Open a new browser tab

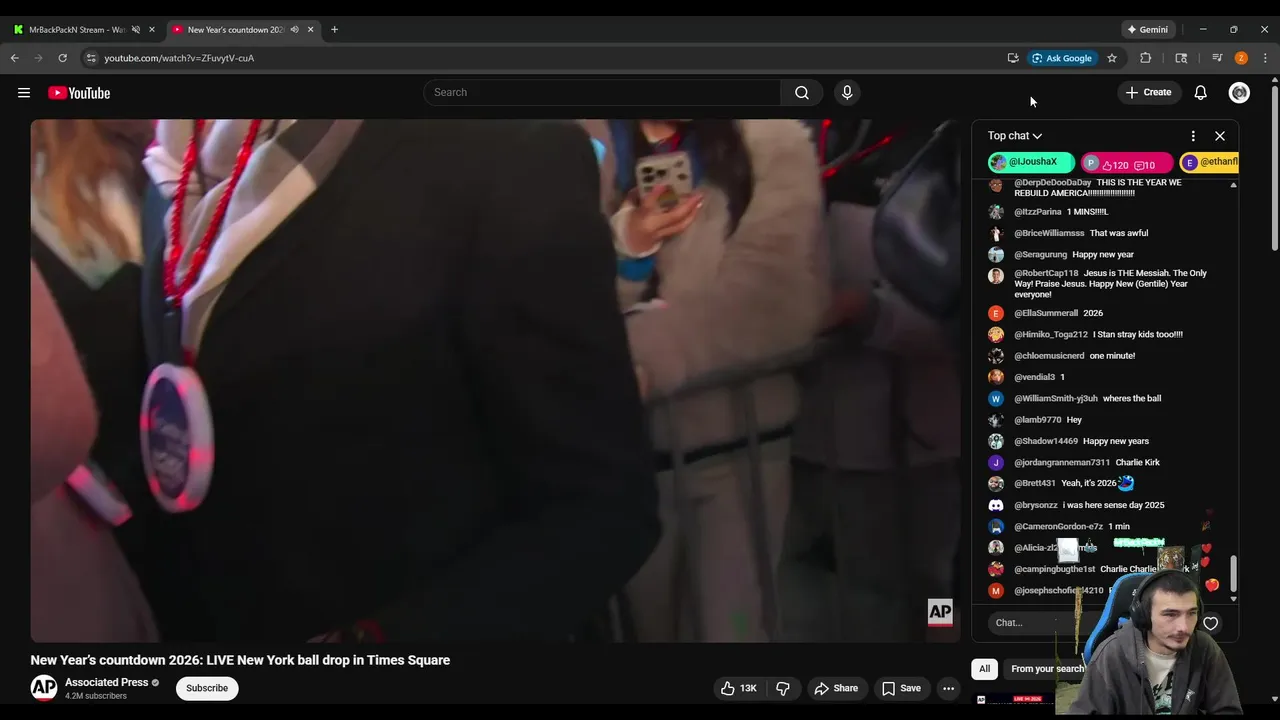(x=334, y=30)
